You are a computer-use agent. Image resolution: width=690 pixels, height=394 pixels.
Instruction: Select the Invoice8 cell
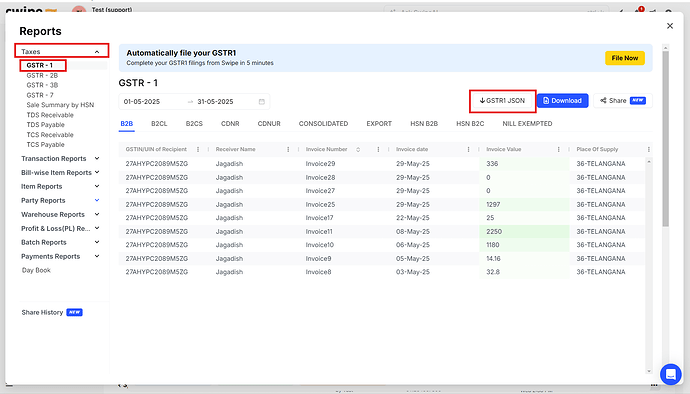(319, 272)
